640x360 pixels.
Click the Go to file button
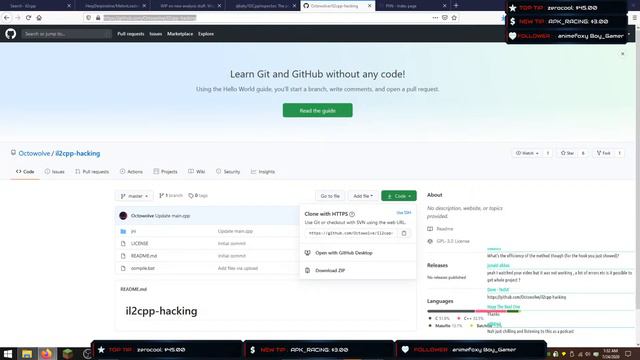click(x=330, y=196)
